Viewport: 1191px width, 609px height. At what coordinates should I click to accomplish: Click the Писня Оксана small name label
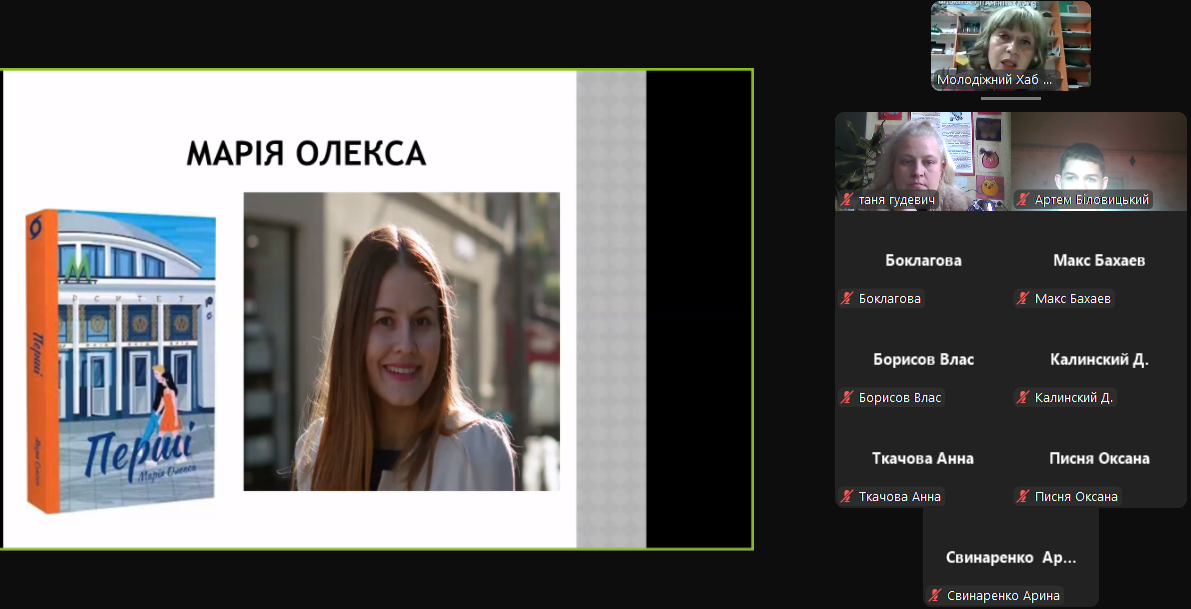pos(1076,497)
